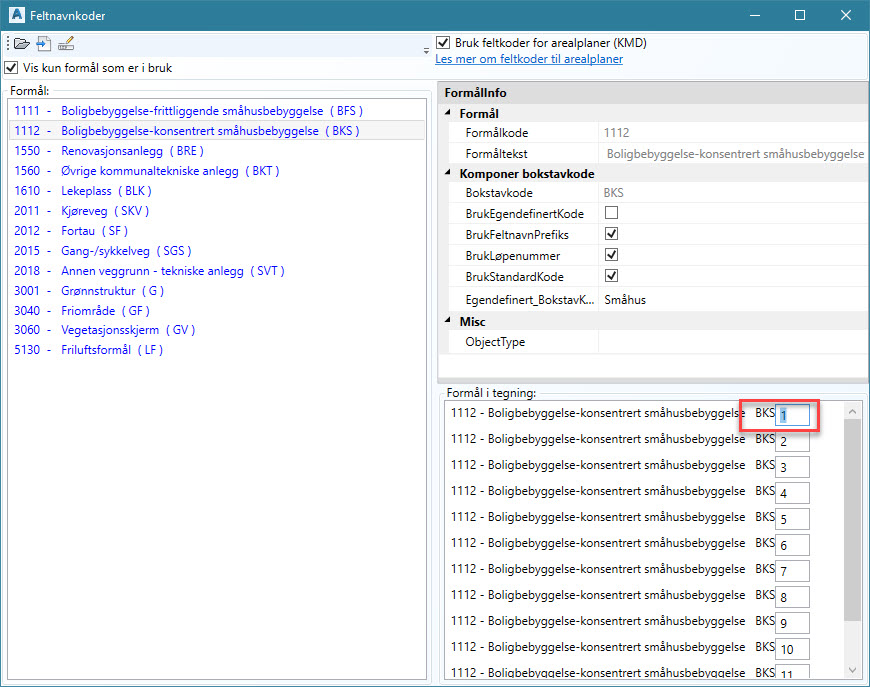The width and height of the screenshot is (870, 687).
Task: Open 'Les mer om feltkoder til arealplaner' link
Action: (529, 59)
